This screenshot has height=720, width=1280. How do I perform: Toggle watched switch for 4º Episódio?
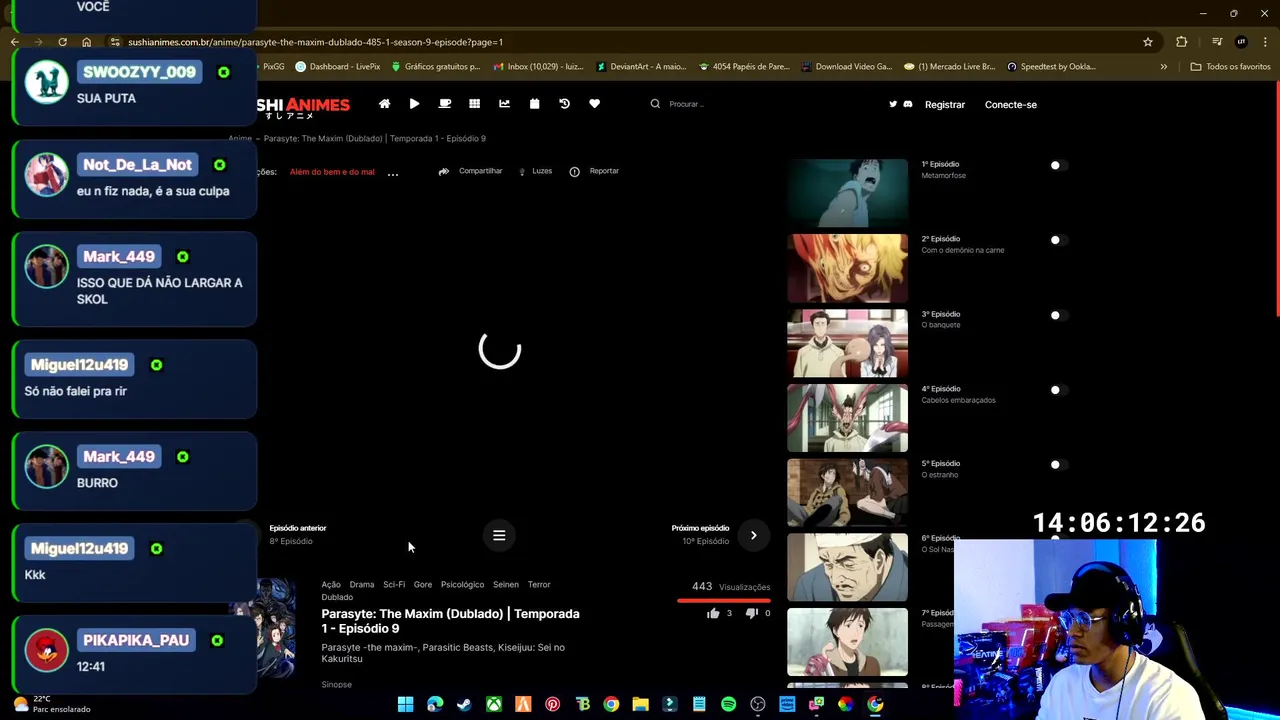(1058, 390)
